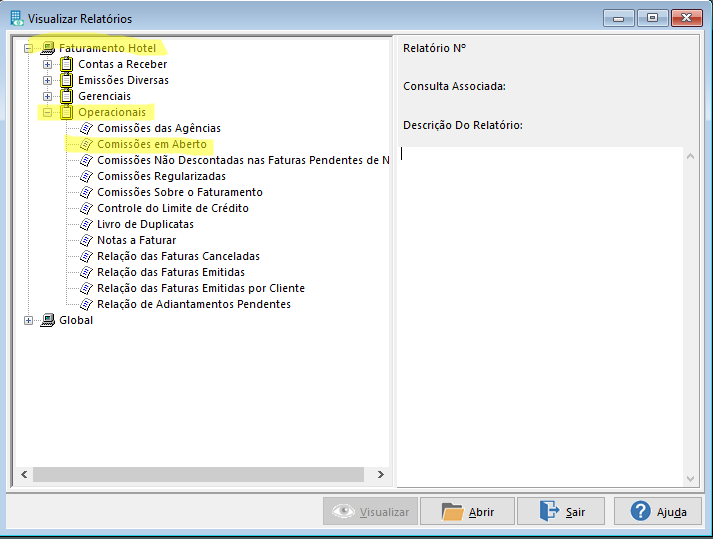The image size is (713, 539).
Task: Click the Operacionais clipboard icon
Action: click(x=66, y=112)
